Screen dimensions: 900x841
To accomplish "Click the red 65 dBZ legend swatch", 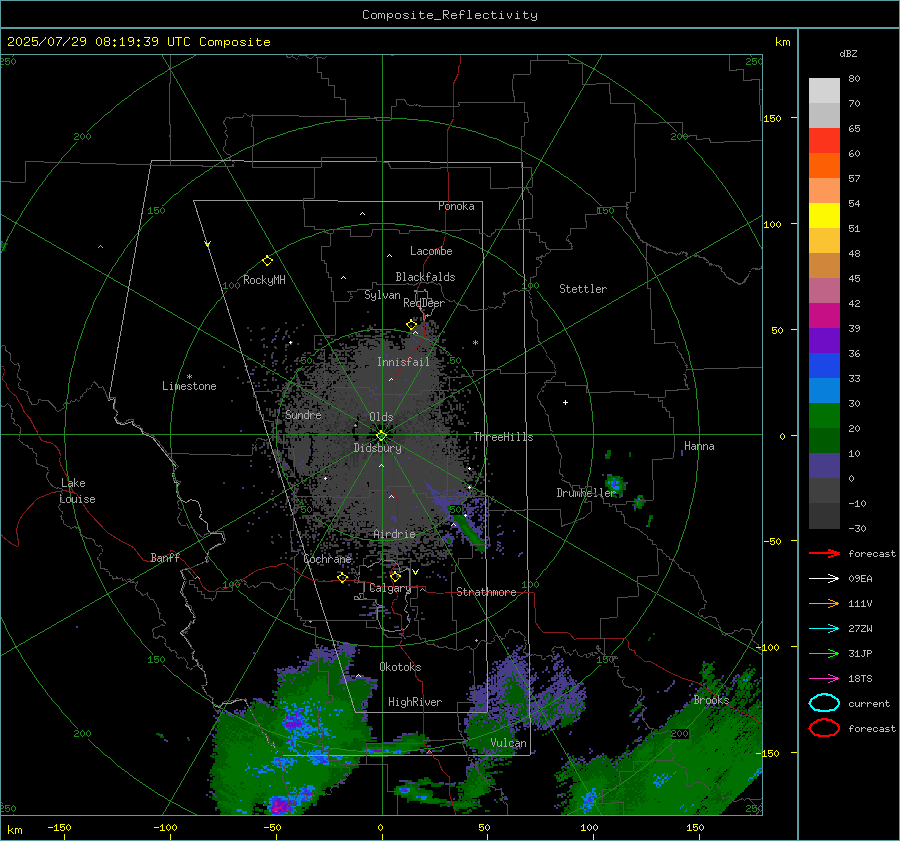I will click(x=824, y=140).
